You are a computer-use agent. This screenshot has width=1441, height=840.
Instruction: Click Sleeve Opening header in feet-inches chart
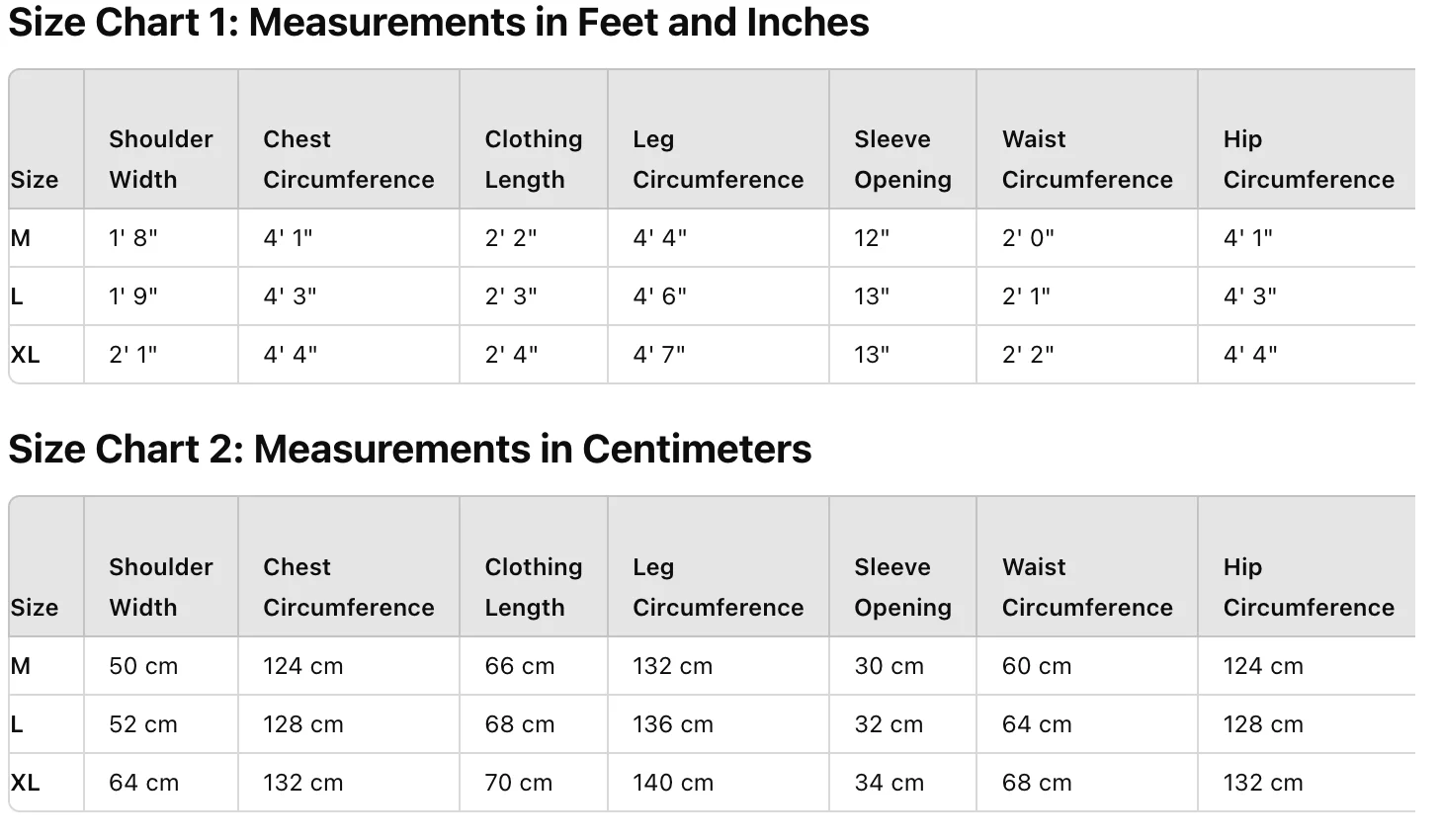[901, 159]
